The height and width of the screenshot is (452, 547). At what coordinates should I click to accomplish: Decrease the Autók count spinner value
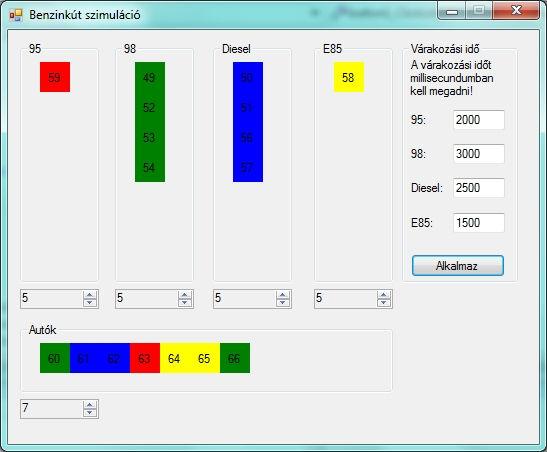[x=90, y=413]
